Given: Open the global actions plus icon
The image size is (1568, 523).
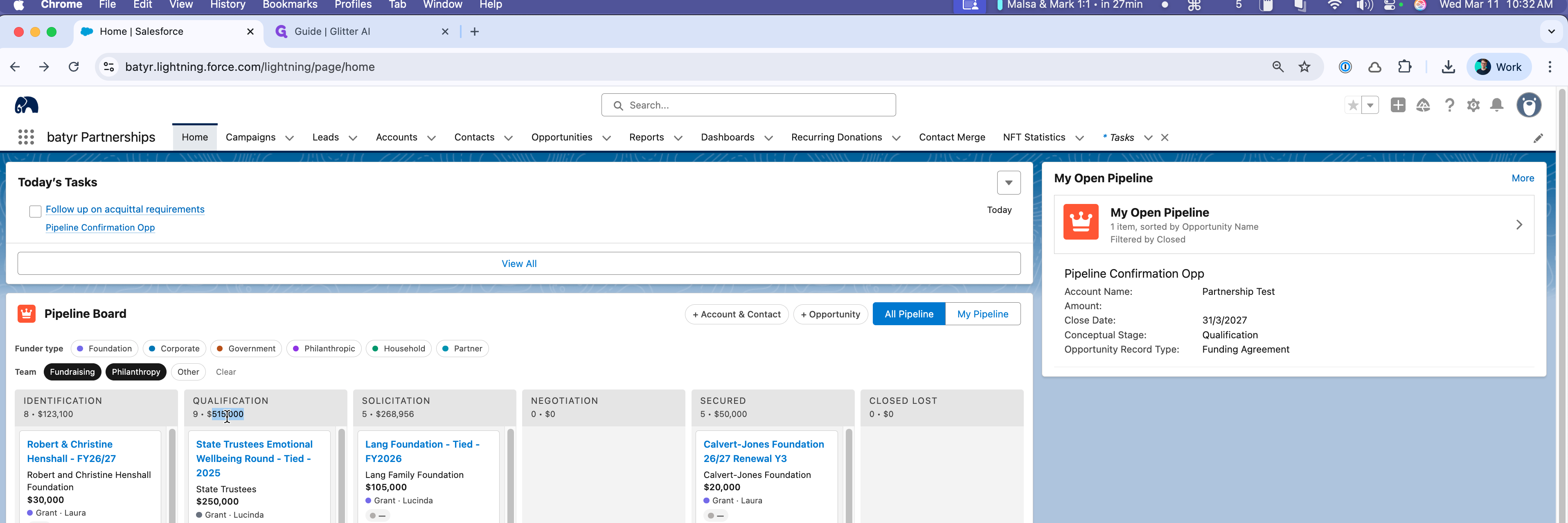Looking at the screenshot, I should (1397, 105).
